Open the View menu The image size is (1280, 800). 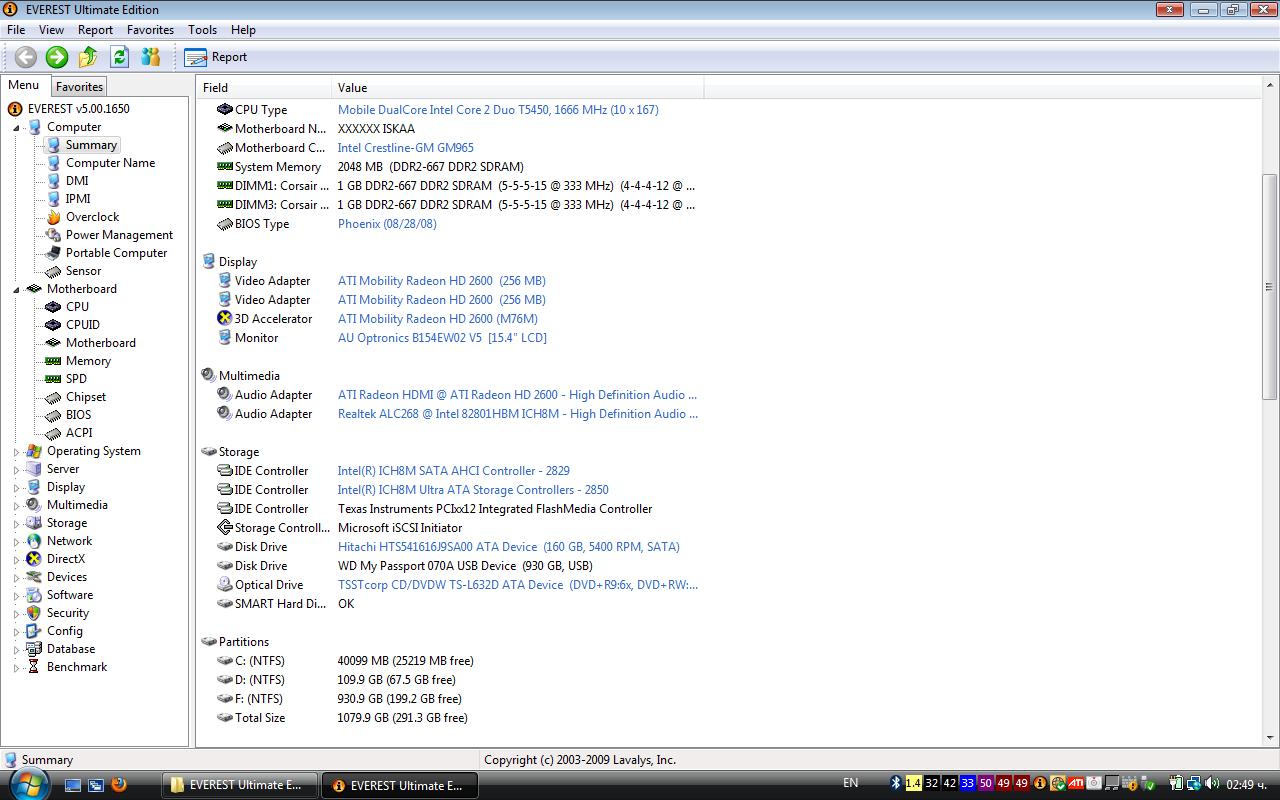pyautogui.click(x=51, y=30)
